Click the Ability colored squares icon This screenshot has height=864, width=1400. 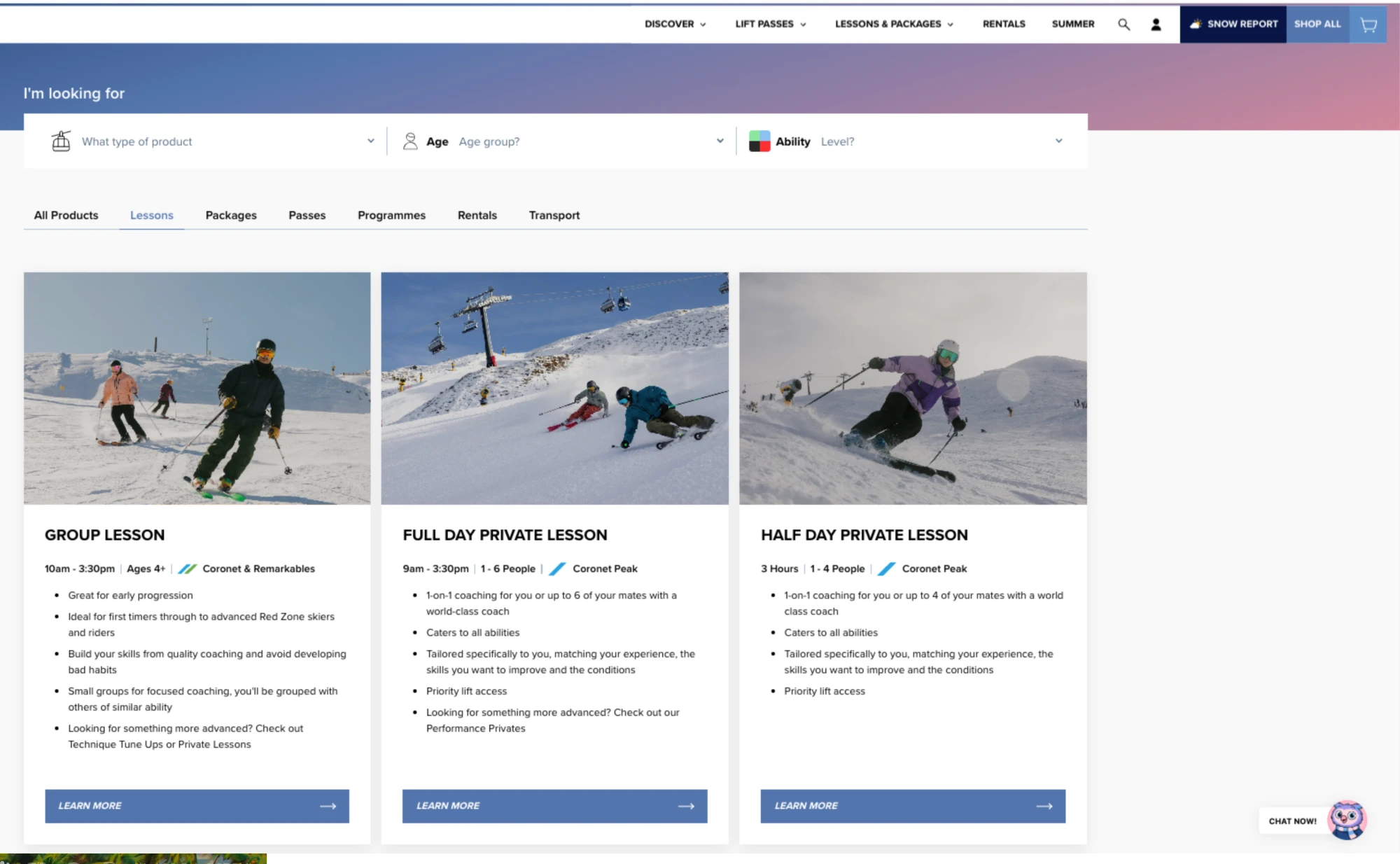[759, 141]
